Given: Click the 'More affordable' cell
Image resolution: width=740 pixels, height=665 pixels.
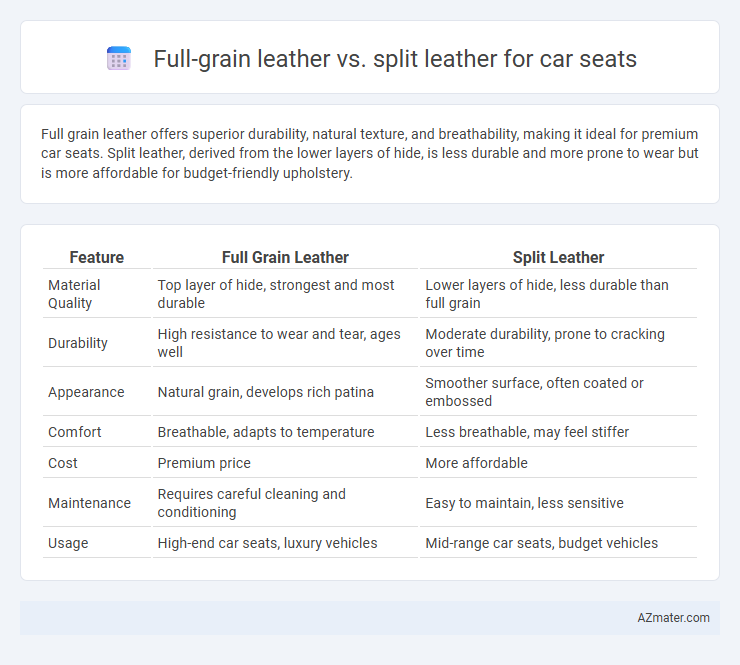Looking at the screenshot, I should (x=558, y=463).
